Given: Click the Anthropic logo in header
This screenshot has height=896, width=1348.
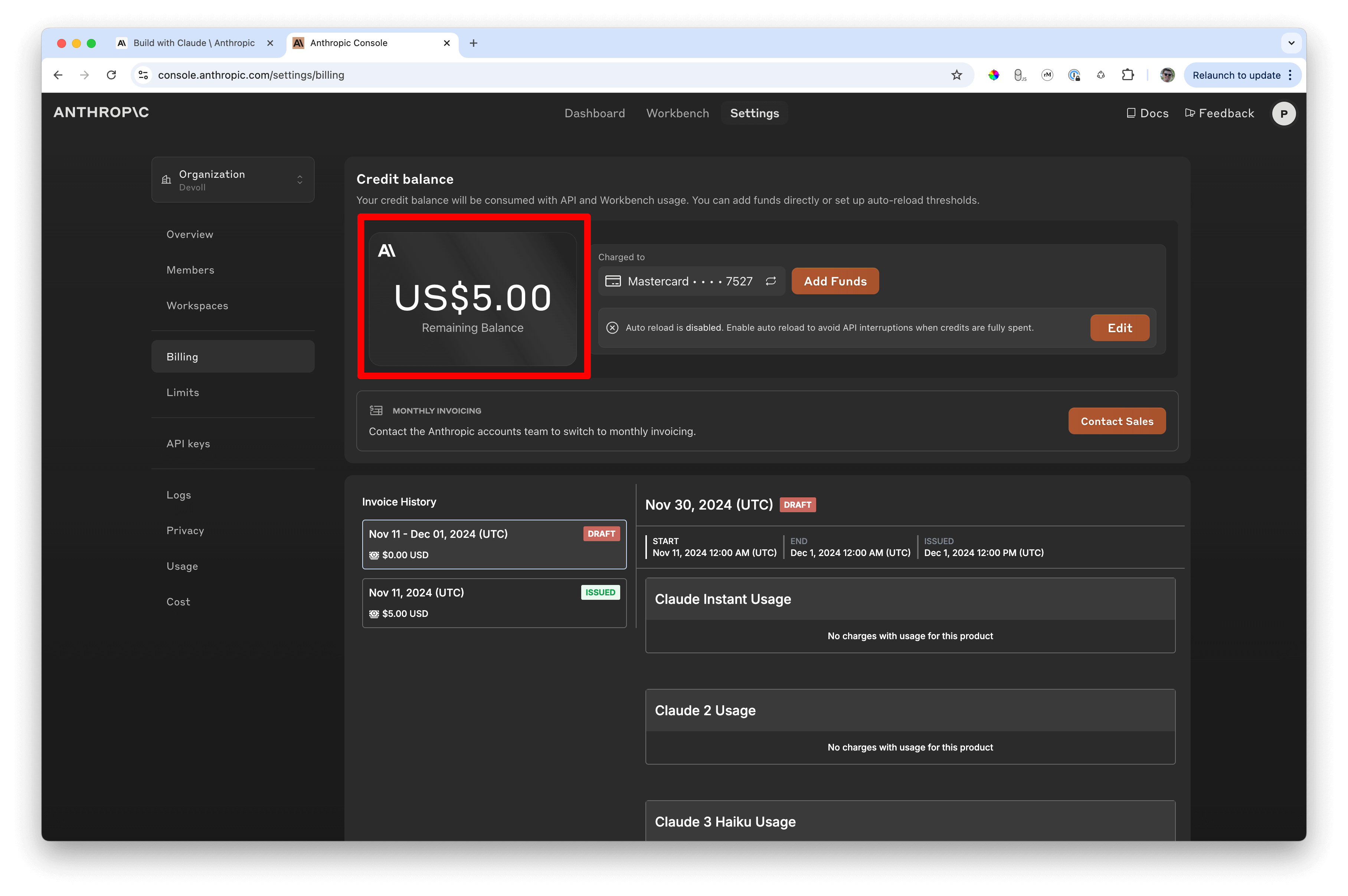Looking at the screenshot, I should (x=101, y=112).
